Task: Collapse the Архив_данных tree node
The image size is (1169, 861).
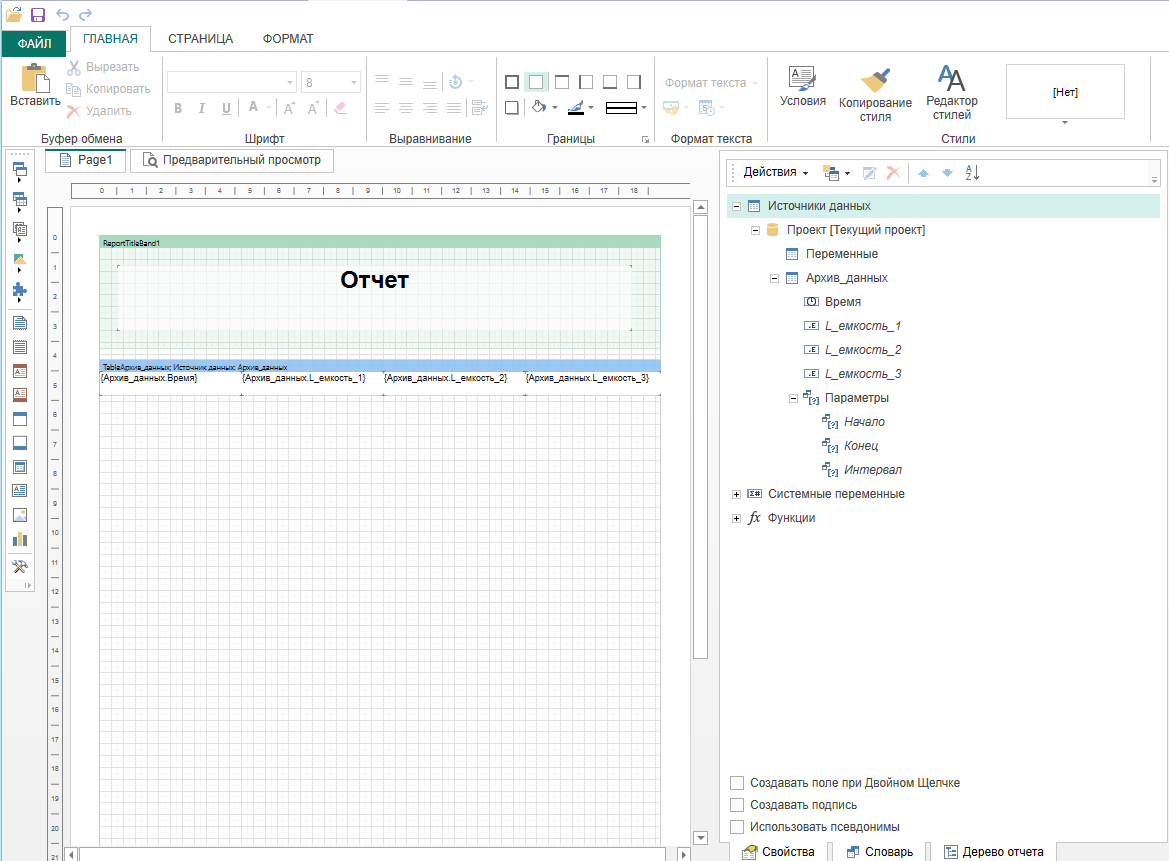Action: tap(775, 278)
